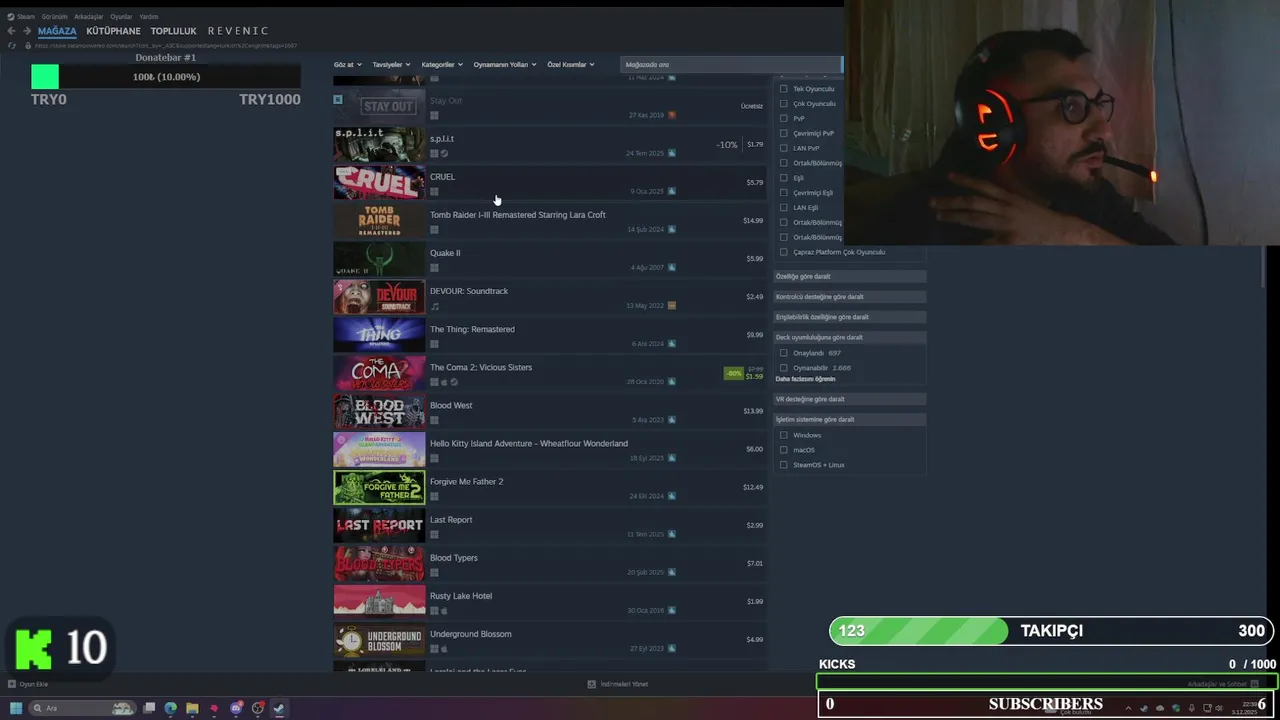Open File Explorer from the taskbar
Image resolution: width=1280 pixels, height=720 pixels.
192,708
